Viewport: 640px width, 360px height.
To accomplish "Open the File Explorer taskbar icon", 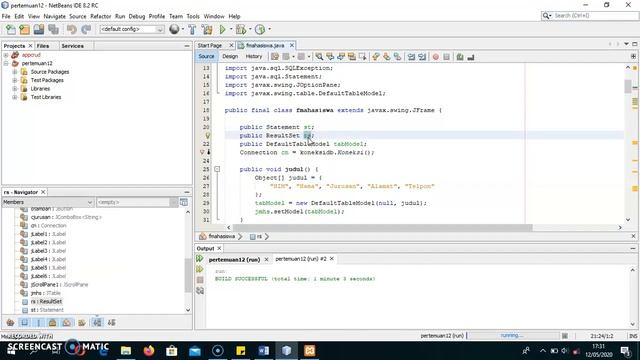I will click(126, 350).
